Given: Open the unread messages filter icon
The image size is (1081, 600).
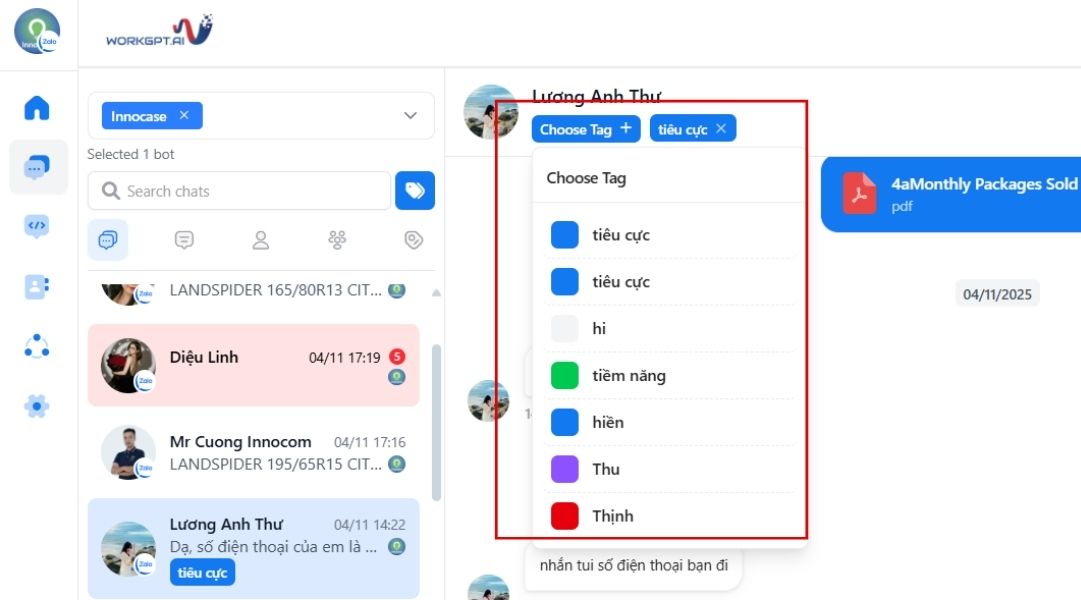Looking at the screenshot, I should click(x=183, y=240).
